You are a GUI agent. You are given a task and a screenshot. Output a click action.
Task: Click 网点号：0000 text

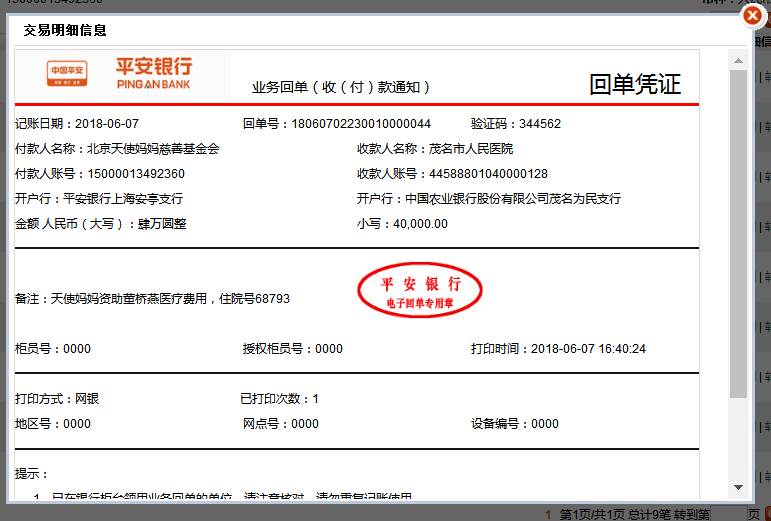(x=281, y=424)
